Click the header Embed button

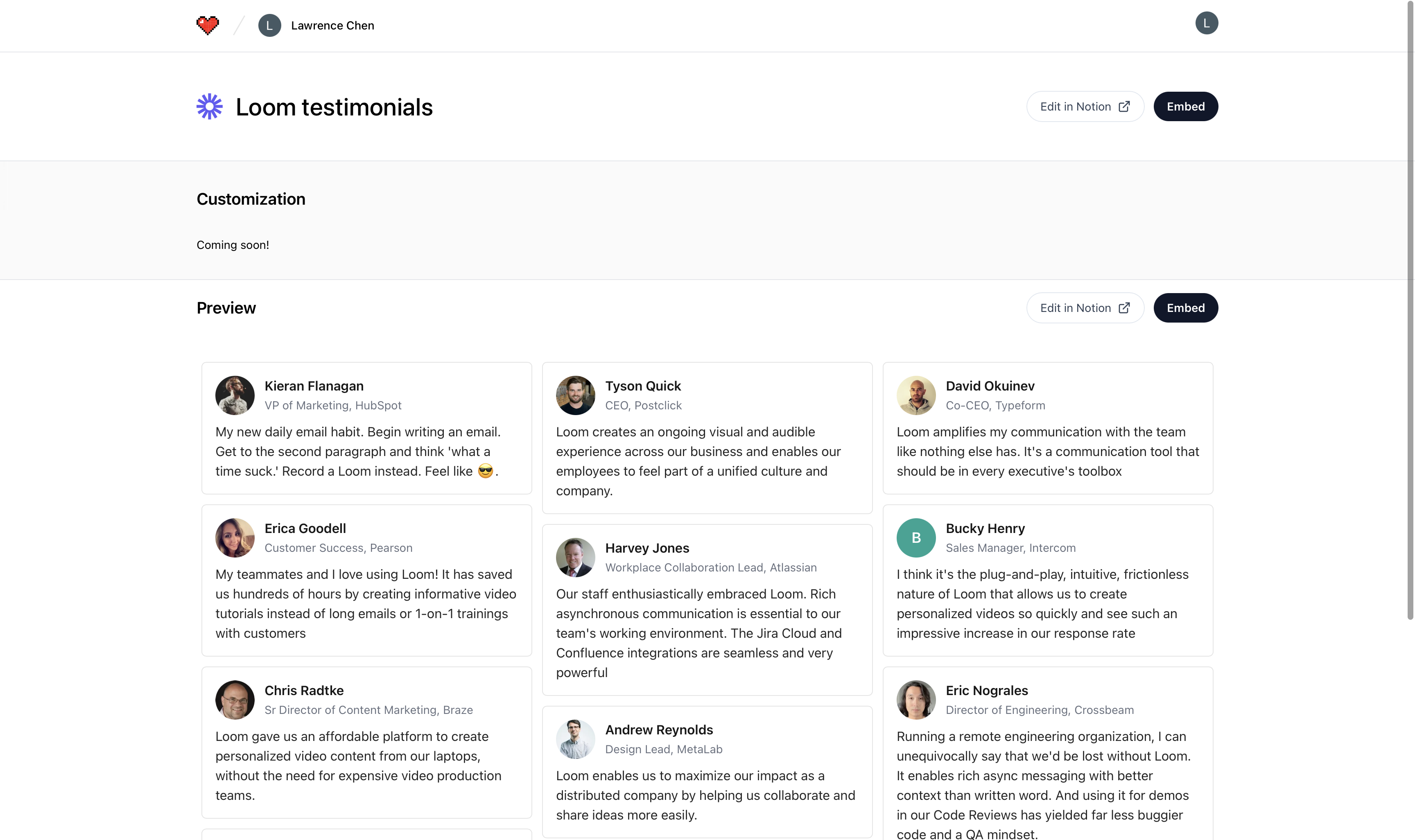pyautogui.click(x=1185, y=106)
